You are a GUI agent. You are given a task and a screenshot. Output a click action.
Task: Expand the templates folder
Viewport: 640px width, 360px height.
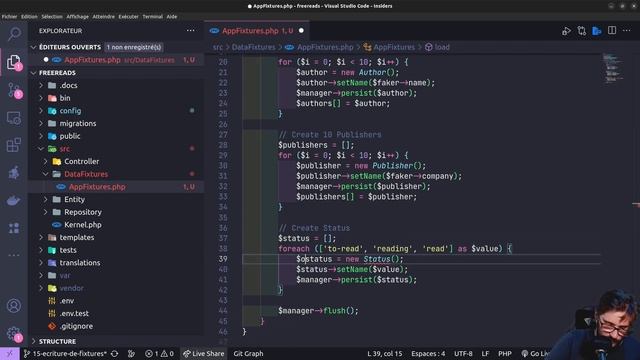click(41, 237)
